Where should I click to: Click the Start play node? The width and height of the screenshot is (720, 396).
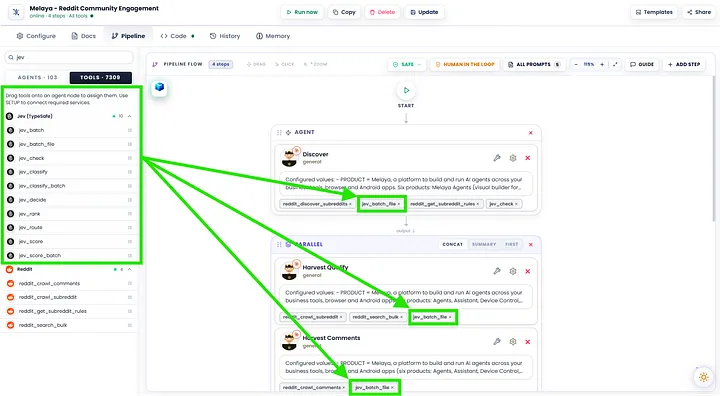pos(406,91)
